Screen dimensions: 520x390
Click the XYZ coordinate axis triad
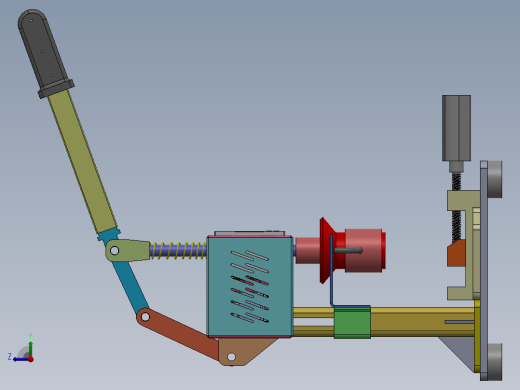pyautogui.click(x=21, y=348)
